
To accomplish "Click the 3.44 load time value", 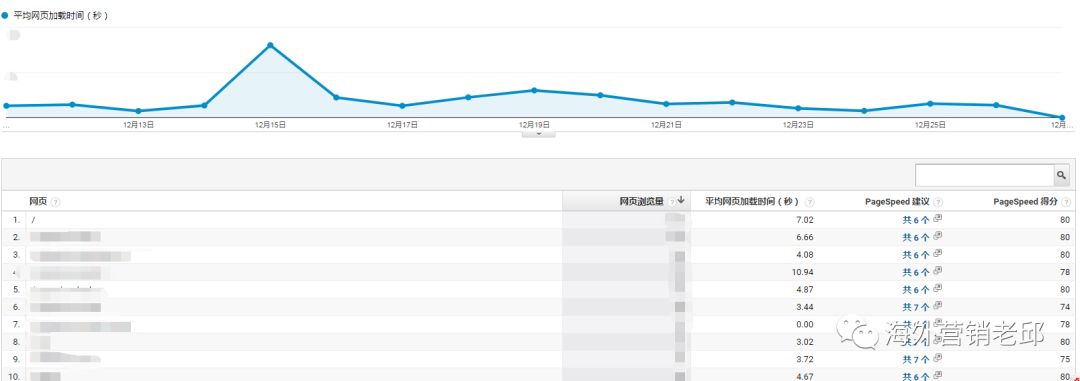I will pyautogui.click(x=804, y=307).
